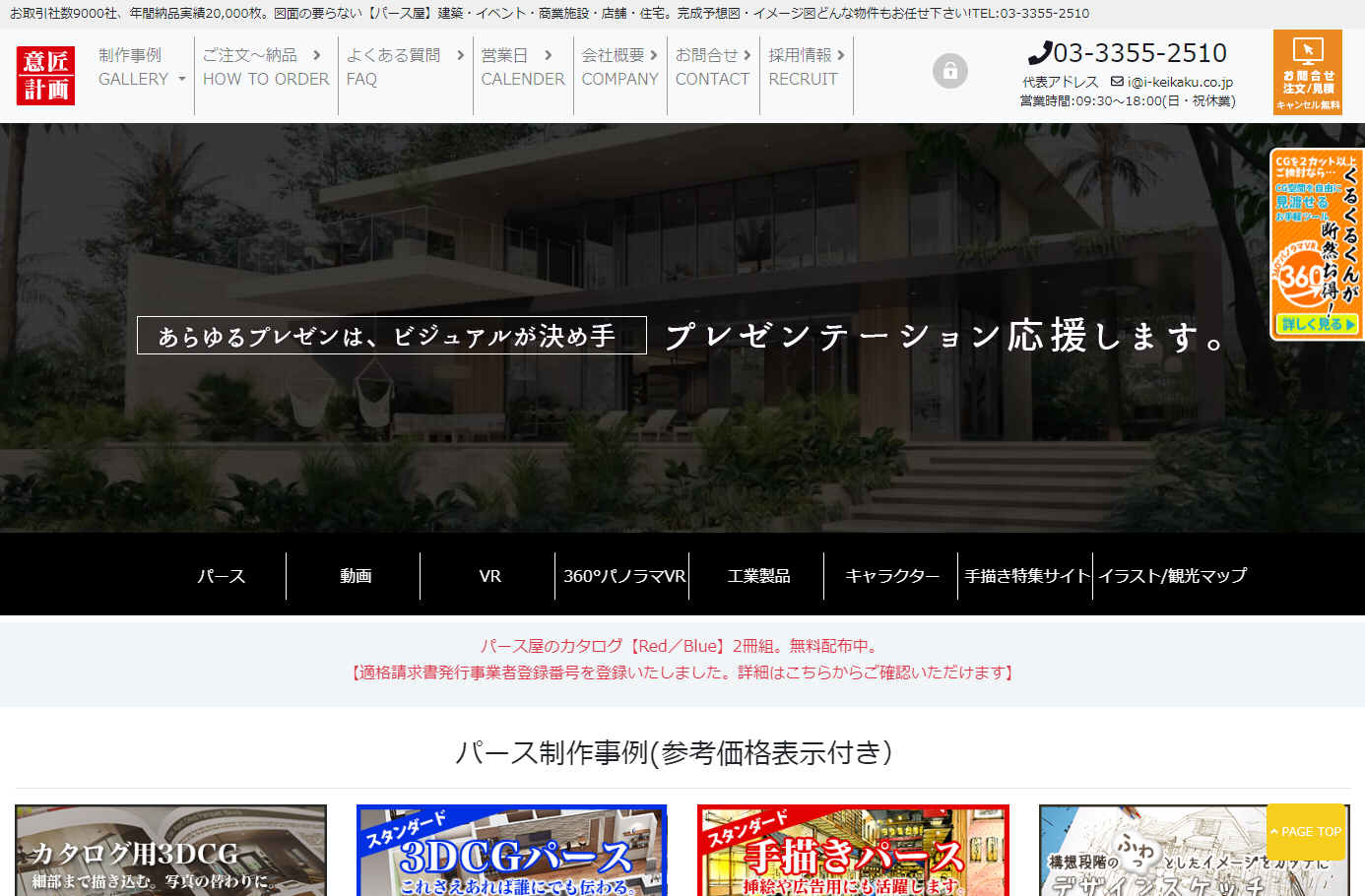Click あらゆるプレゼンは、ビジュアルが決め手 boxed text
This screenshot has width=1365, height=896.
[x=392, y=336]
